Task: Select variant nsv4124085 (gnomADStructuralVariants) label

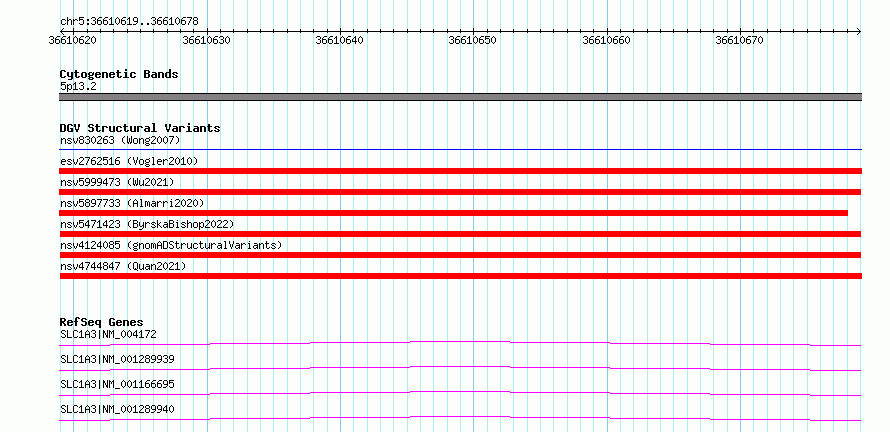Action: [x=171, y=245]
